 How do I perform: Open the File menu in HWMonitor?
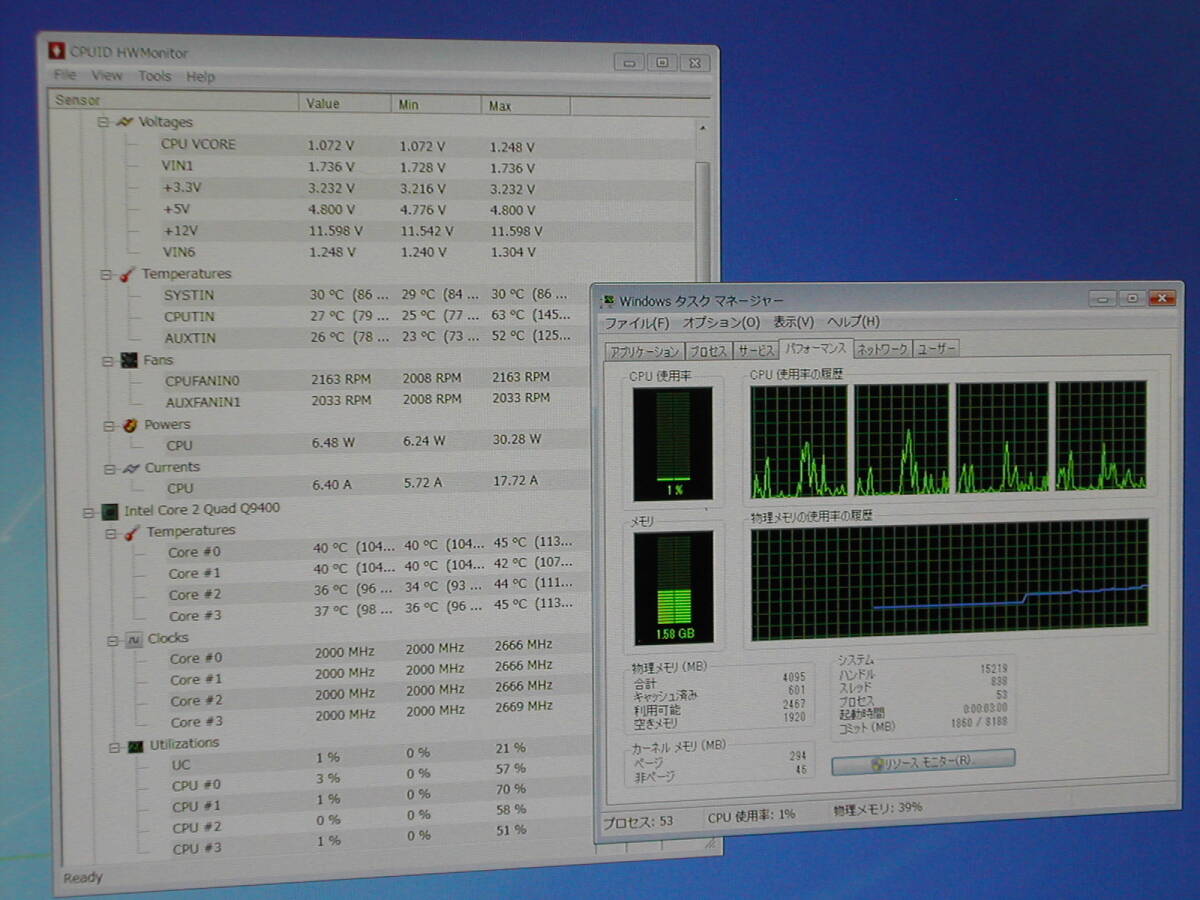click(x=64, y=75)
